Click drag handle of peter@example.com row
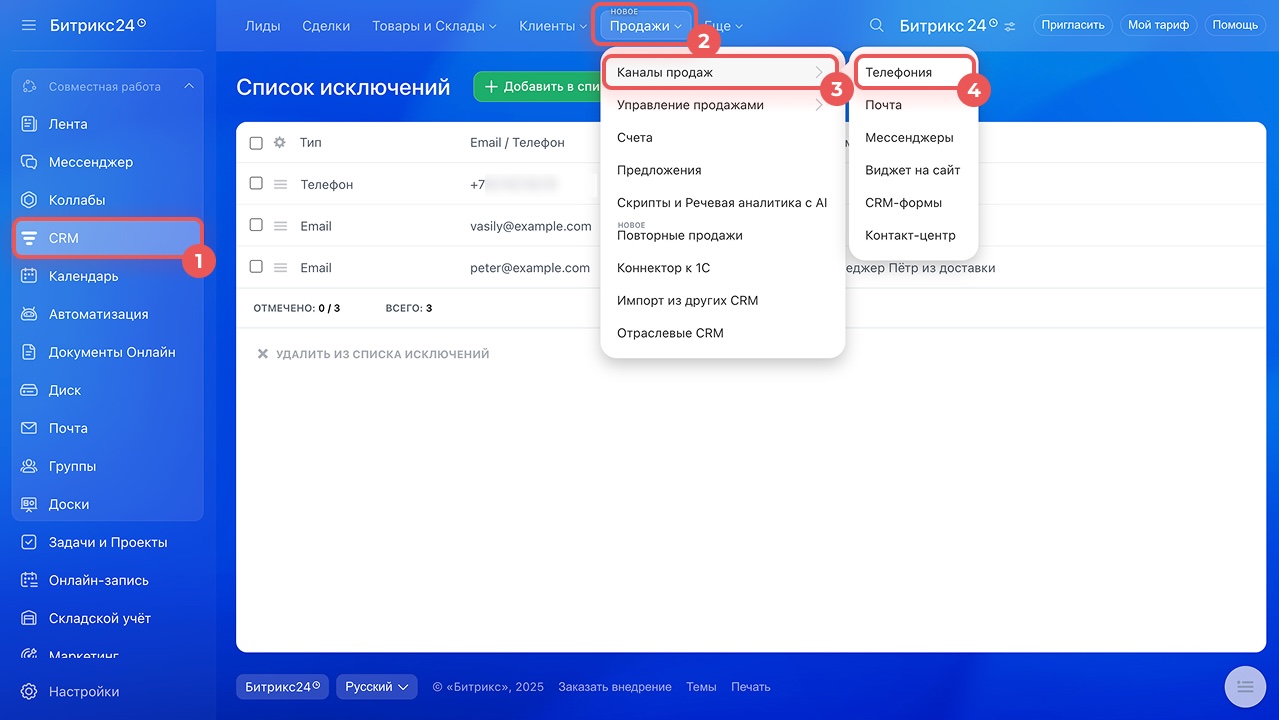 coord(281,268)
